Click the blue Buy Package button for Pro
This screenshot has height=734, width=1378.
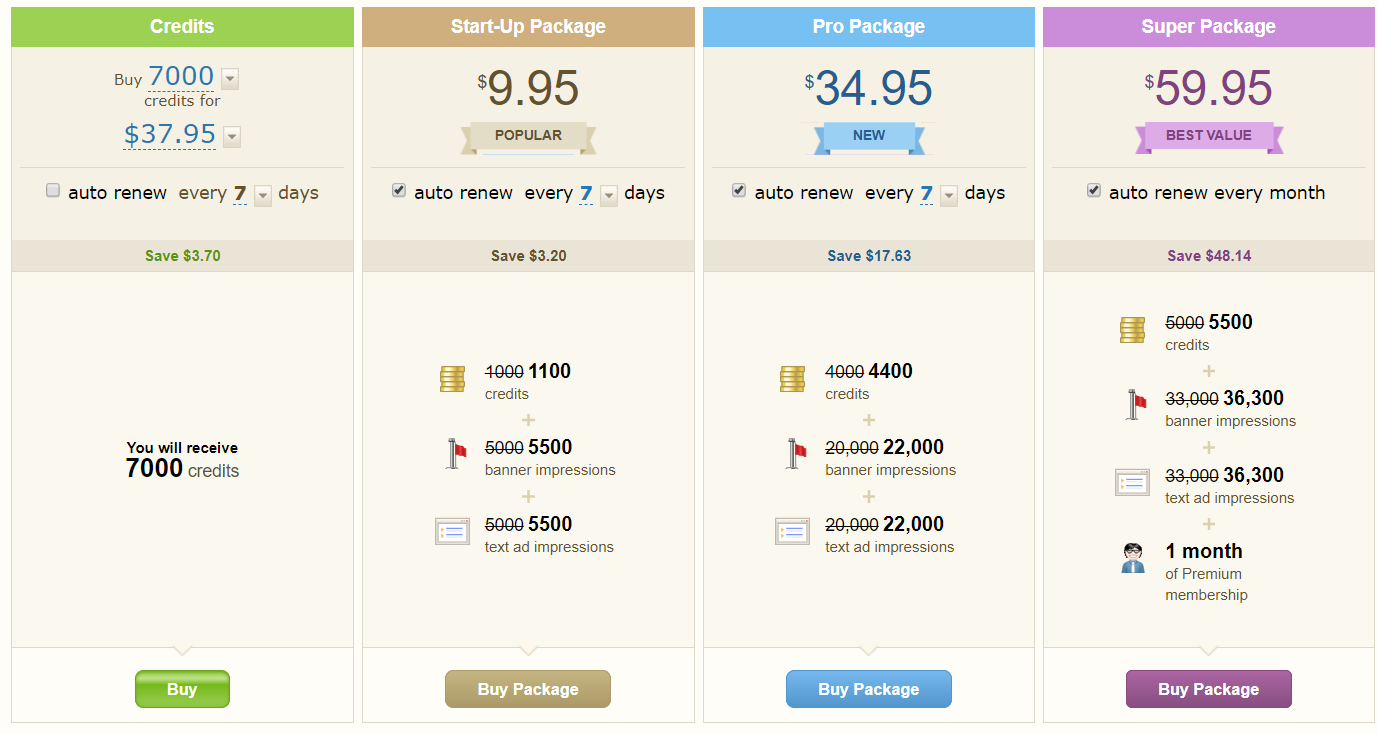click(868, 689)
